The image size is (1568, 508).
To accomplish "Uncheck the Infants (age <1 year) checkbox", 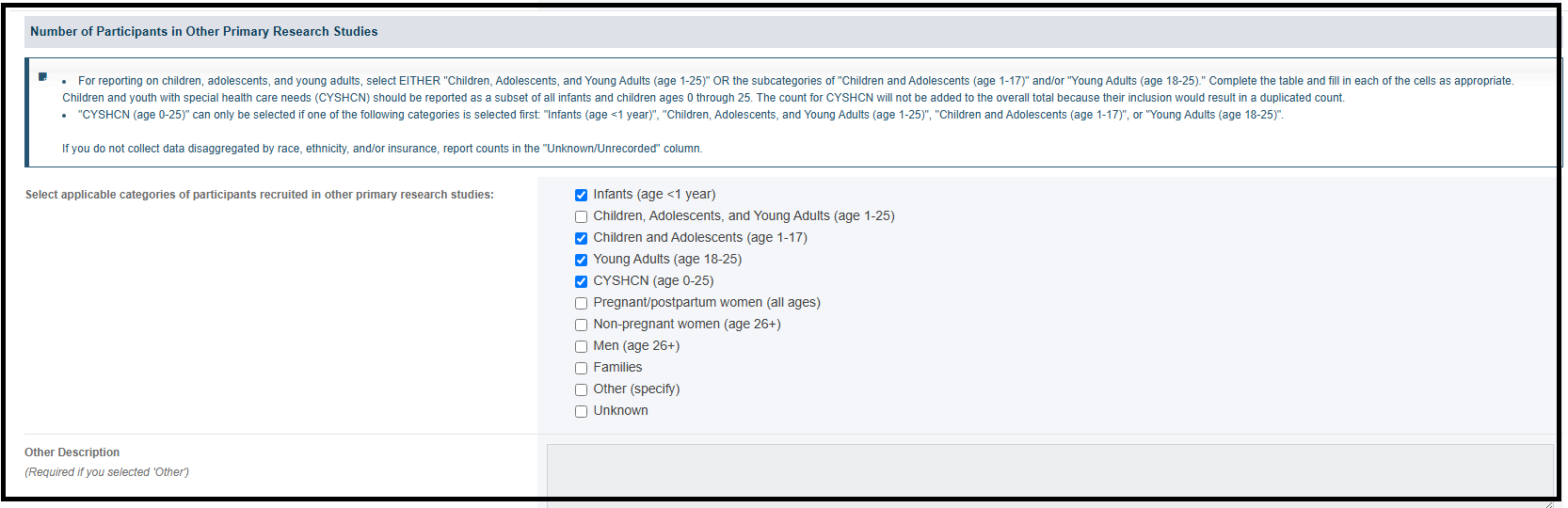I will (581, 195).
